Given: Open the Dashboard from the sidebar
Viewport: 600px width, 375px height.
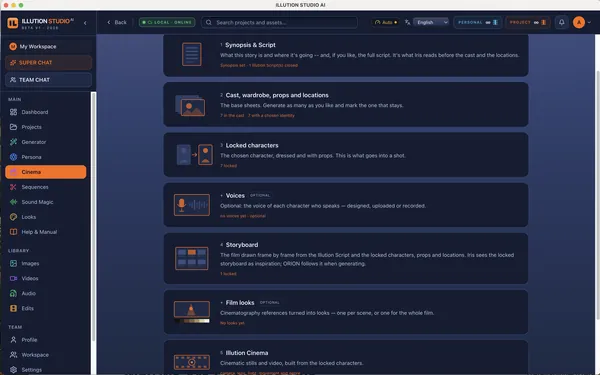Looking at the screenshot, I should click(46, 112).
